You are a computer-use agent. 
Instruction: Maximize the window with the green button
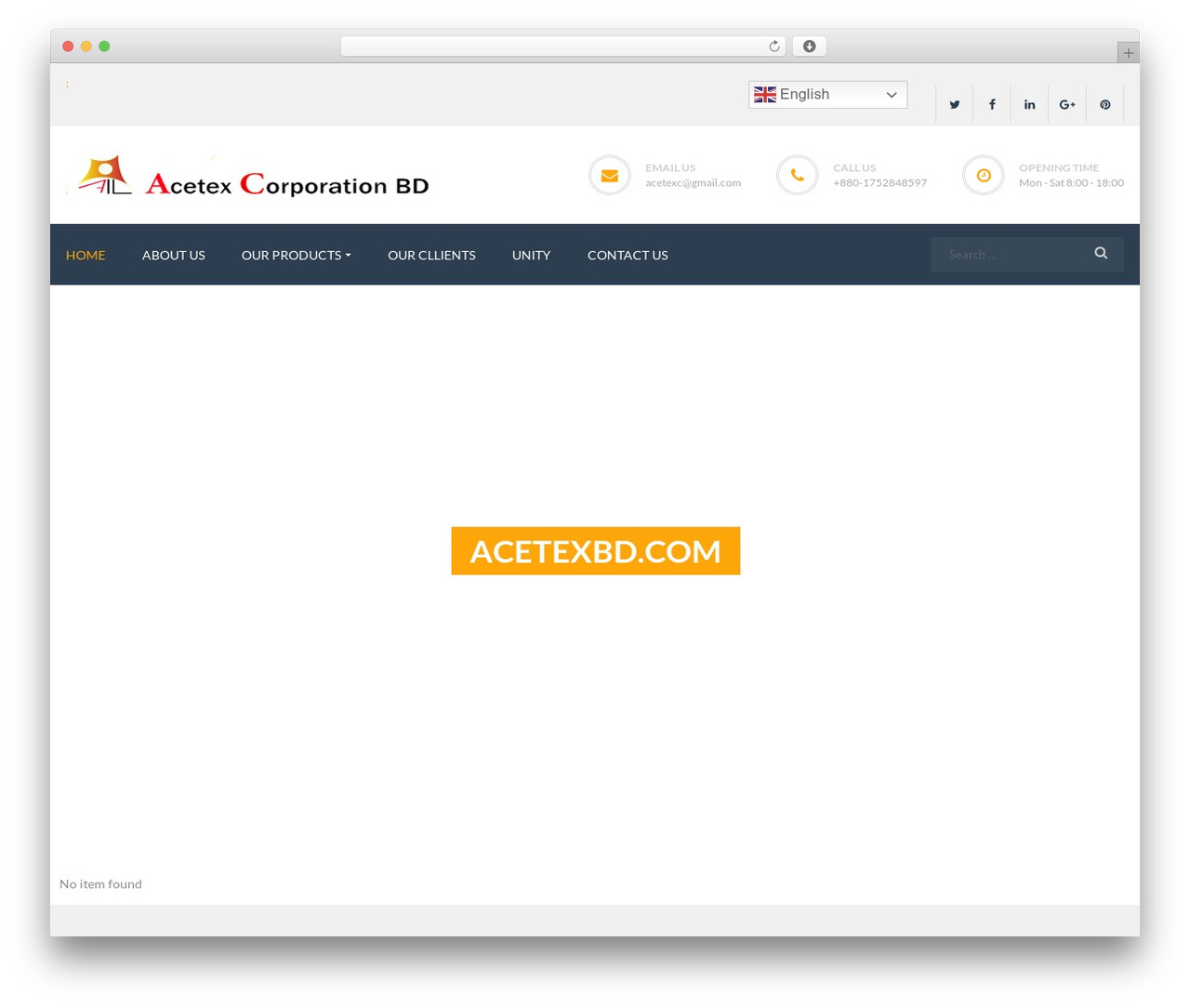tap(104, 46)
